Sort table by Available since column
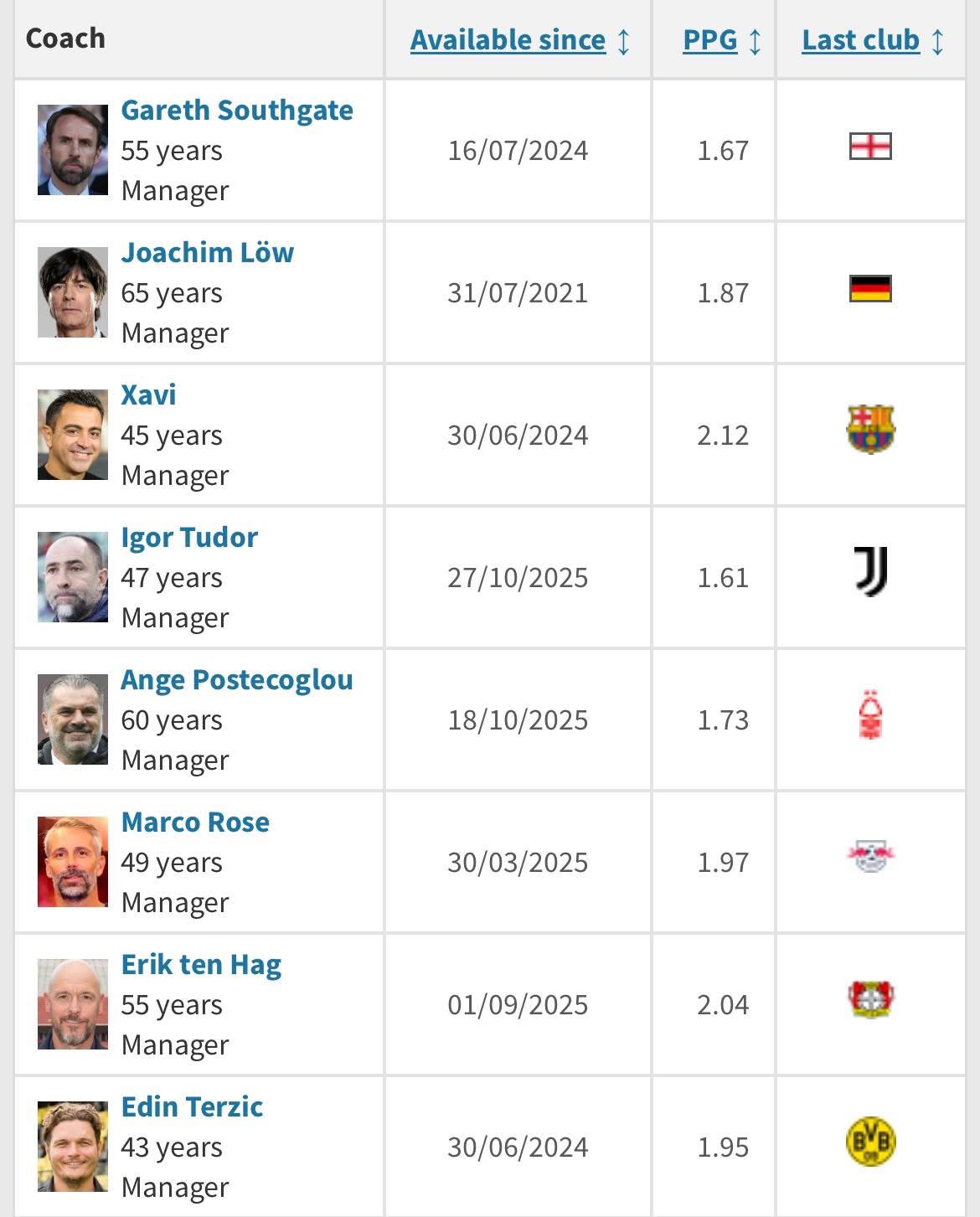 508,39
